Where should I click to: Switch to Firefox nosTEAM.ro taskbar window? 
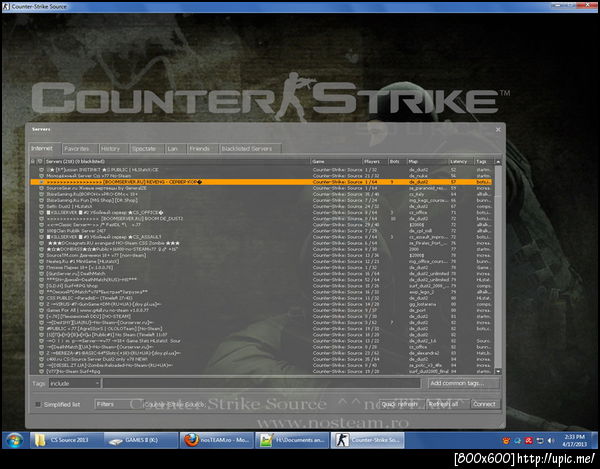pyautogui.click(x=217, y=440)
